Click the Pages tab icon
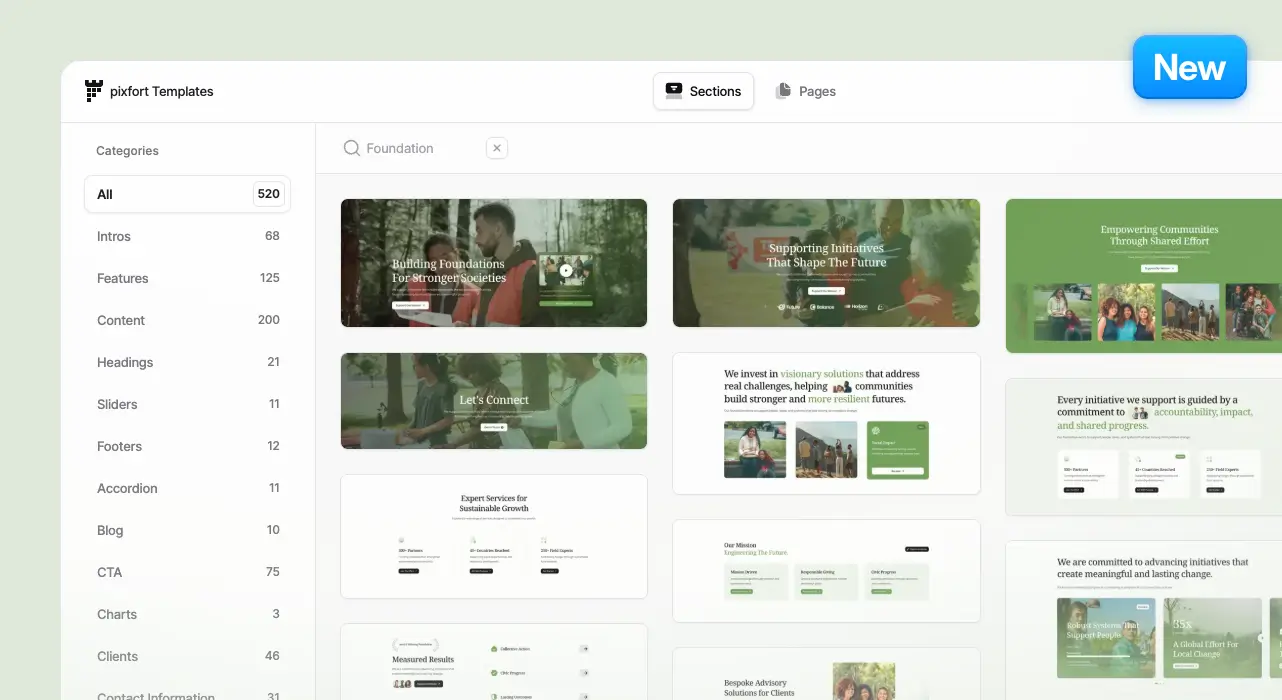Viewport: 1282px width, 700px height. point(784,91)
